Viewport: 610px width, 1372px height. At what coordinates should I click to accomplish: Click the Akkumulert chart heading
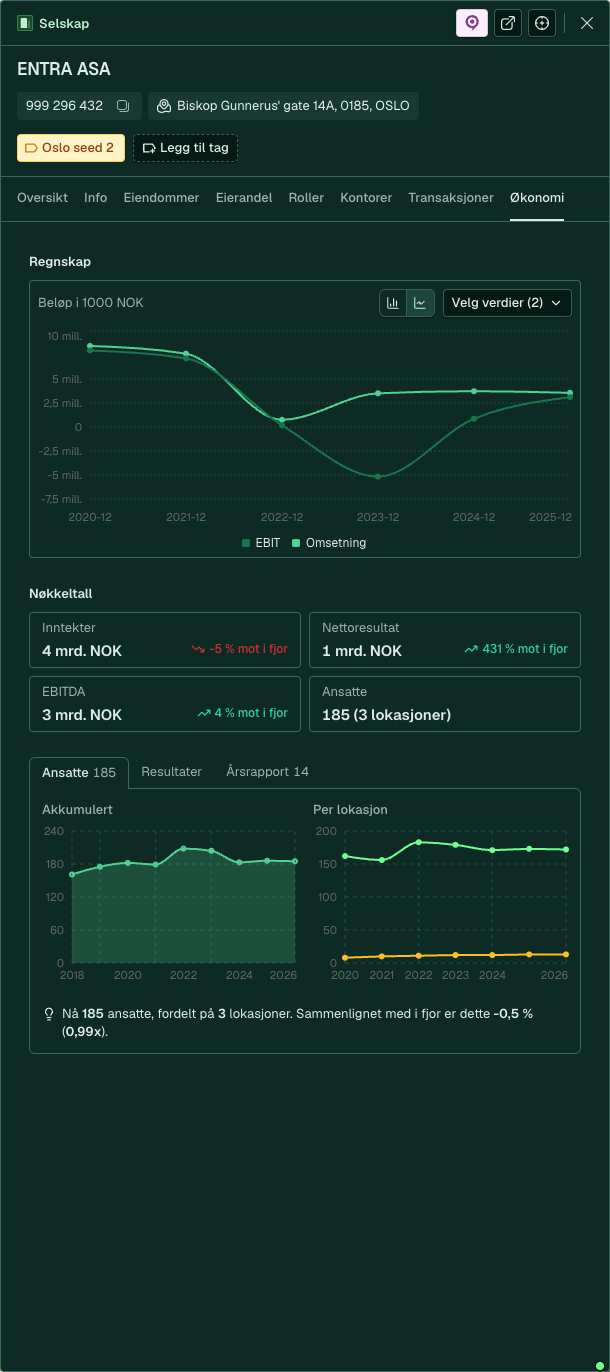(77, 809)
